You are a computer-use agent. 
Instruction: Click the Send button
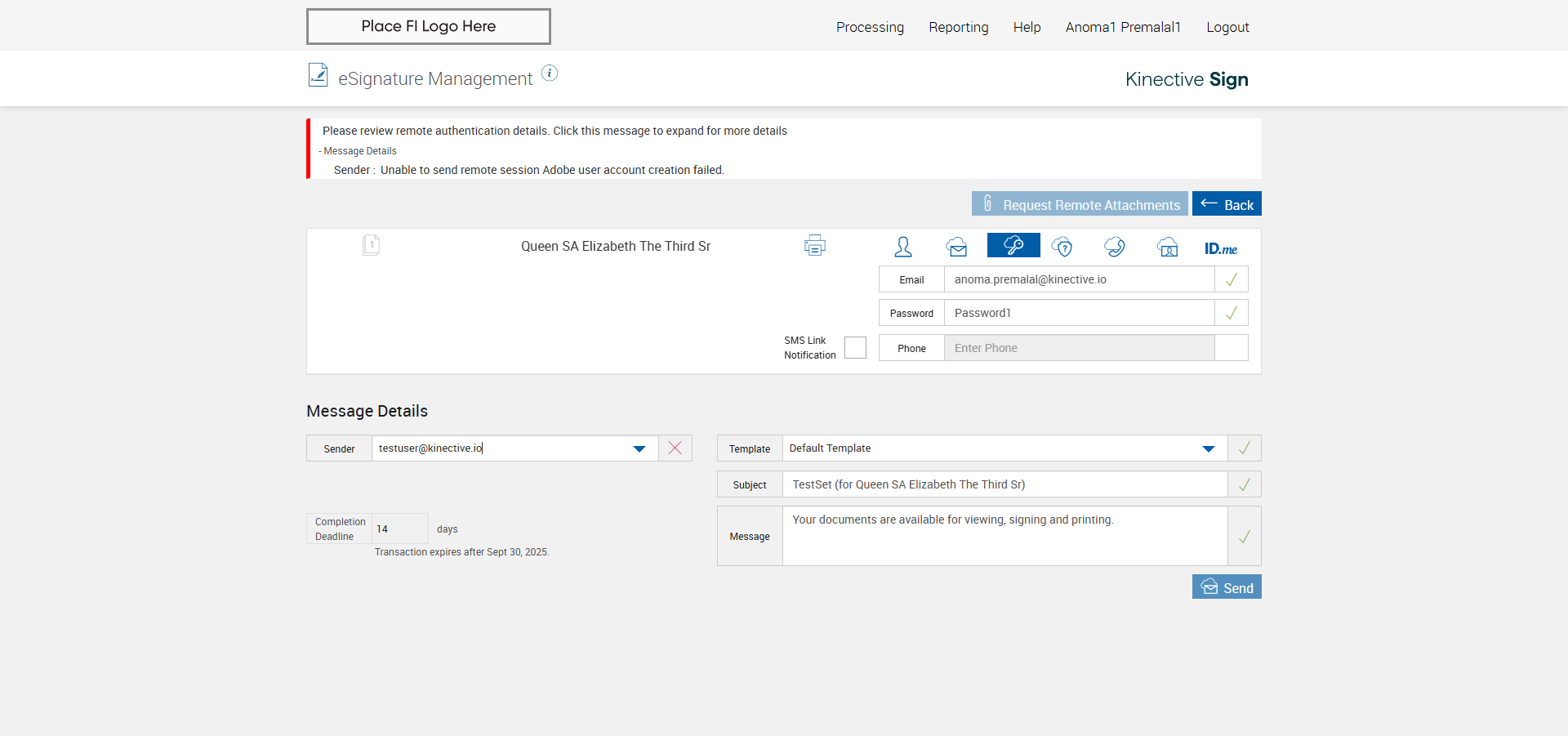[x=1227, y=587]
